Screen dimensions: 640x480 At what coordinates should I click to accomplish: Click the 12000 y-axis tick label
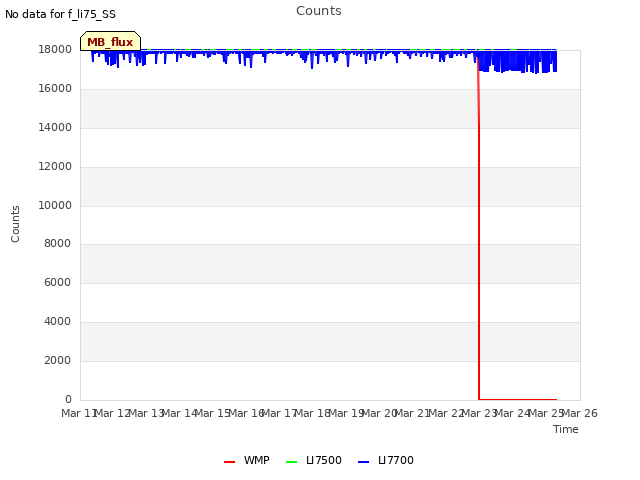point(55,167)
